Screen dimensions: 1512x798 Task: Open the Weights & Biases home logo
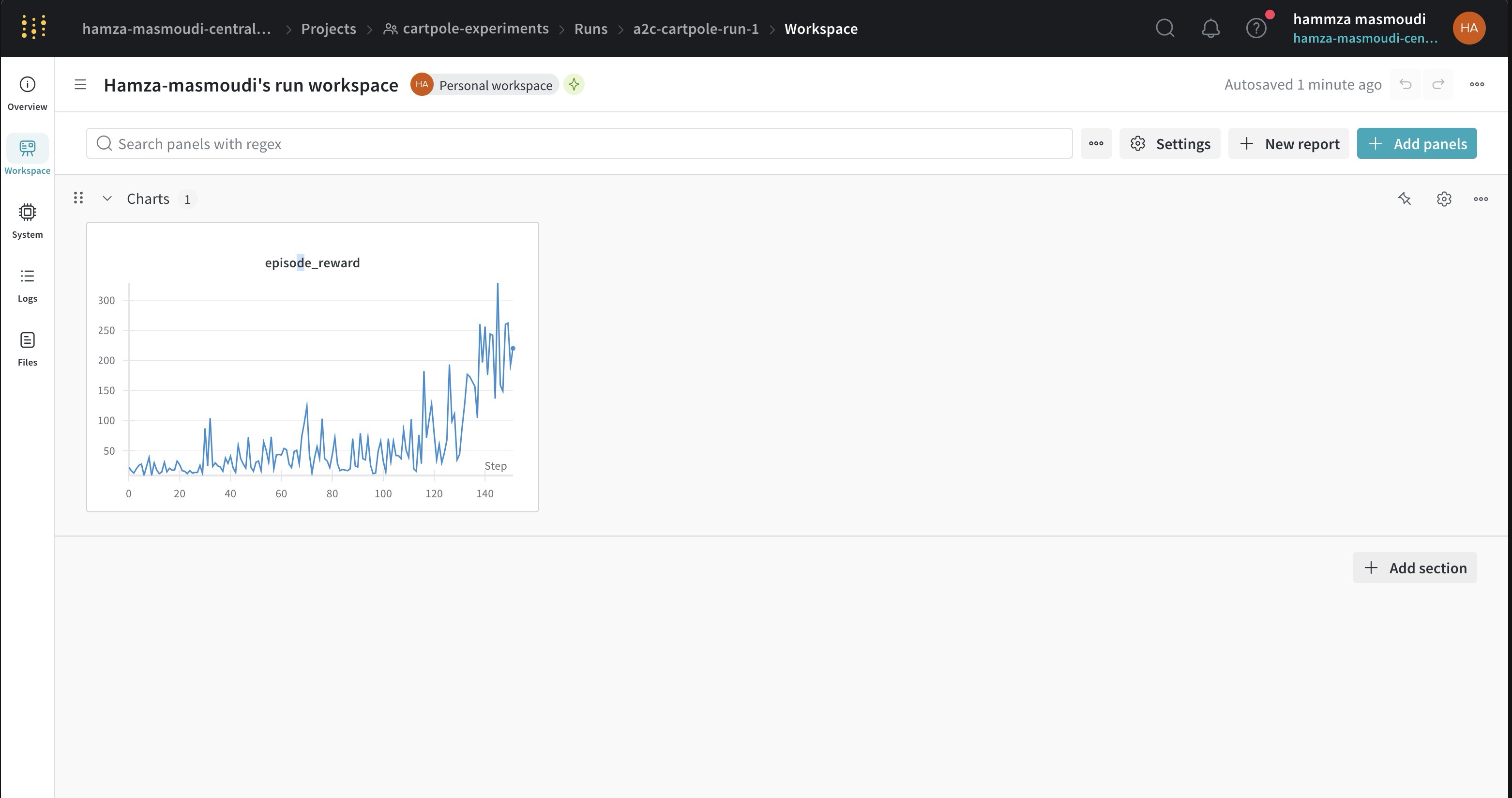[x=33, y=28]
